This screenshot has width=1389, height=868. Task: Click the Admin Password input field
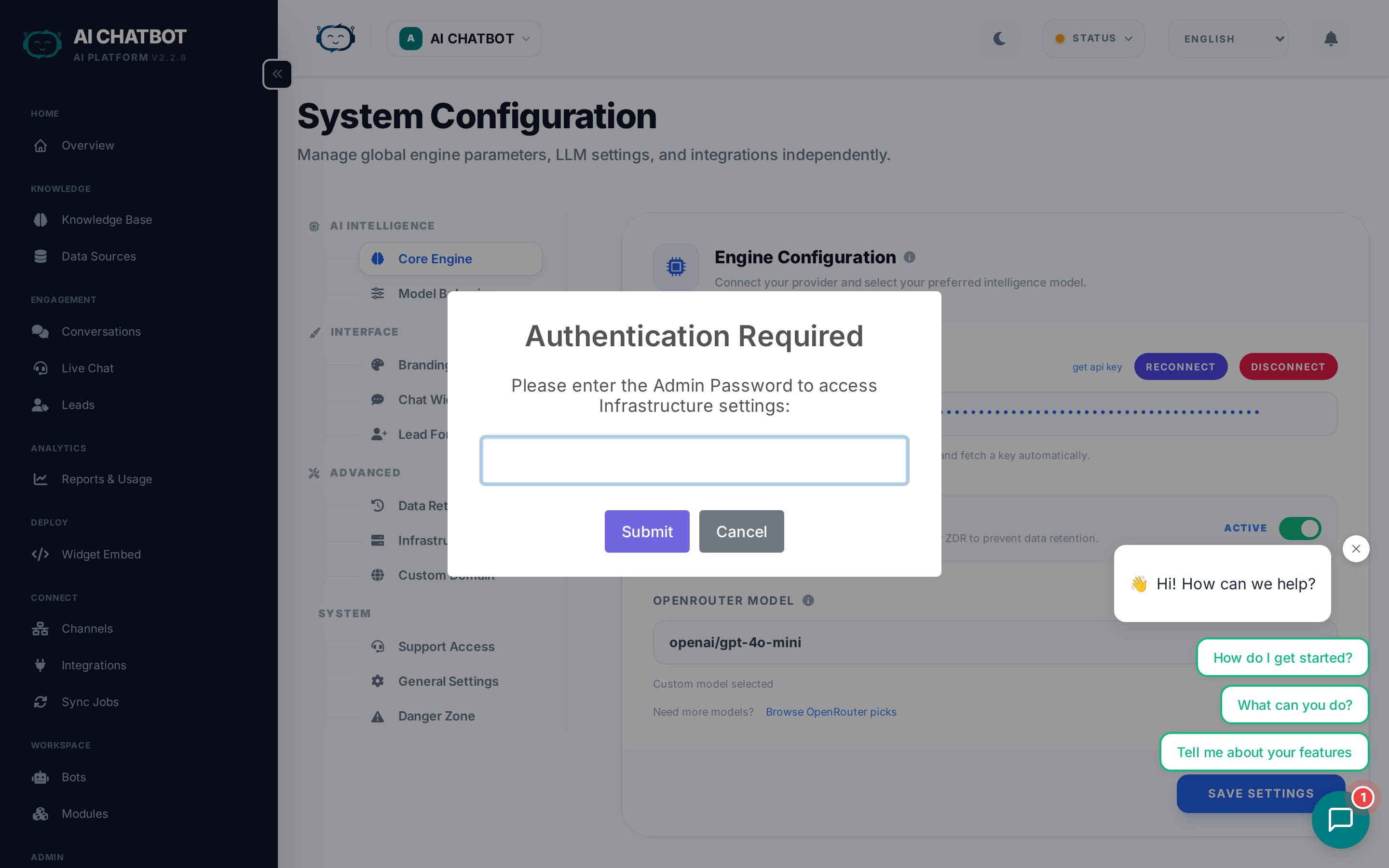[x=694, y=461]
